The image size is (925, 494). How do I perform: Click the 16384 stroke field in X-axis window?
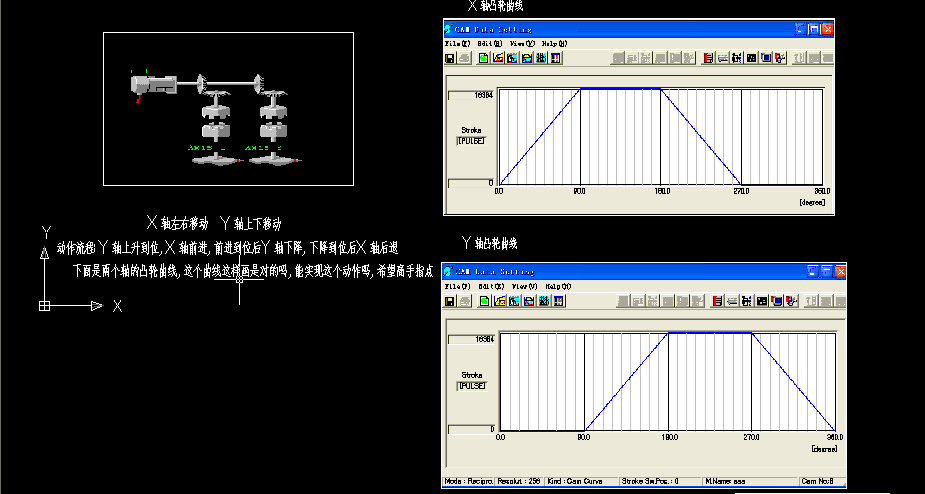[x=470, y=95]
